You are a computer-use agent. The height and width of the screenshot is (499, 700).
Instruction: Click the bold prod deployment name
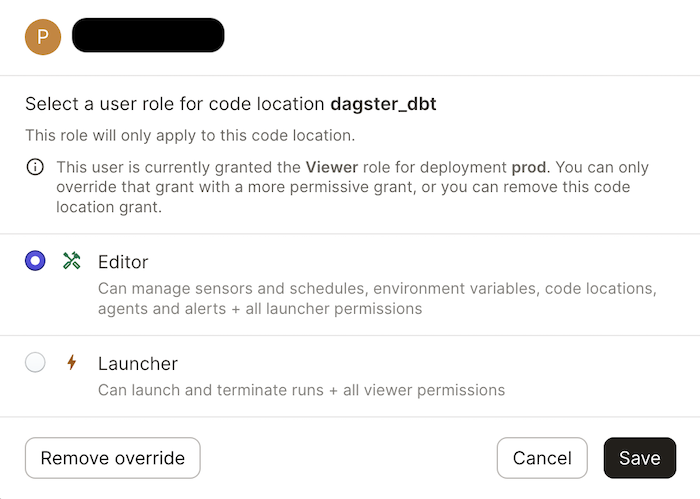click(531, 167)
